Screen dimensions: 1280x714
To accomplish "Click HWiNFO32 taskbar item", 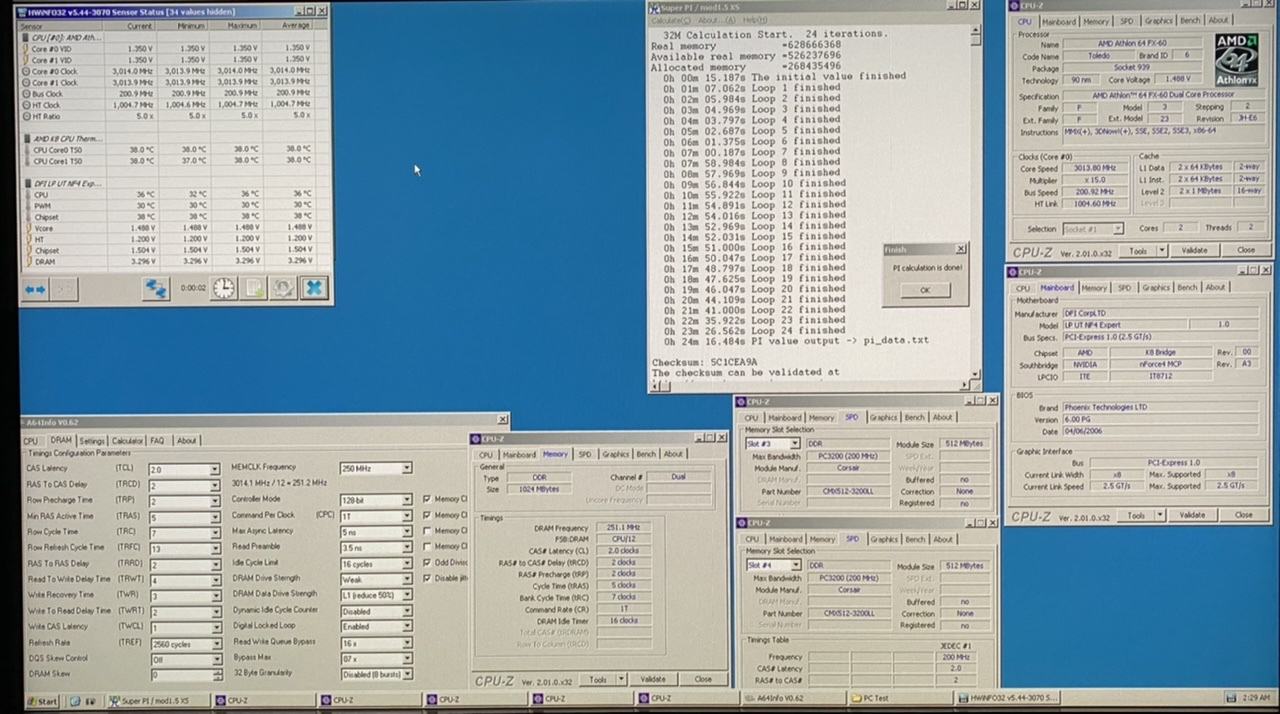I will [x=1010, y=700].
